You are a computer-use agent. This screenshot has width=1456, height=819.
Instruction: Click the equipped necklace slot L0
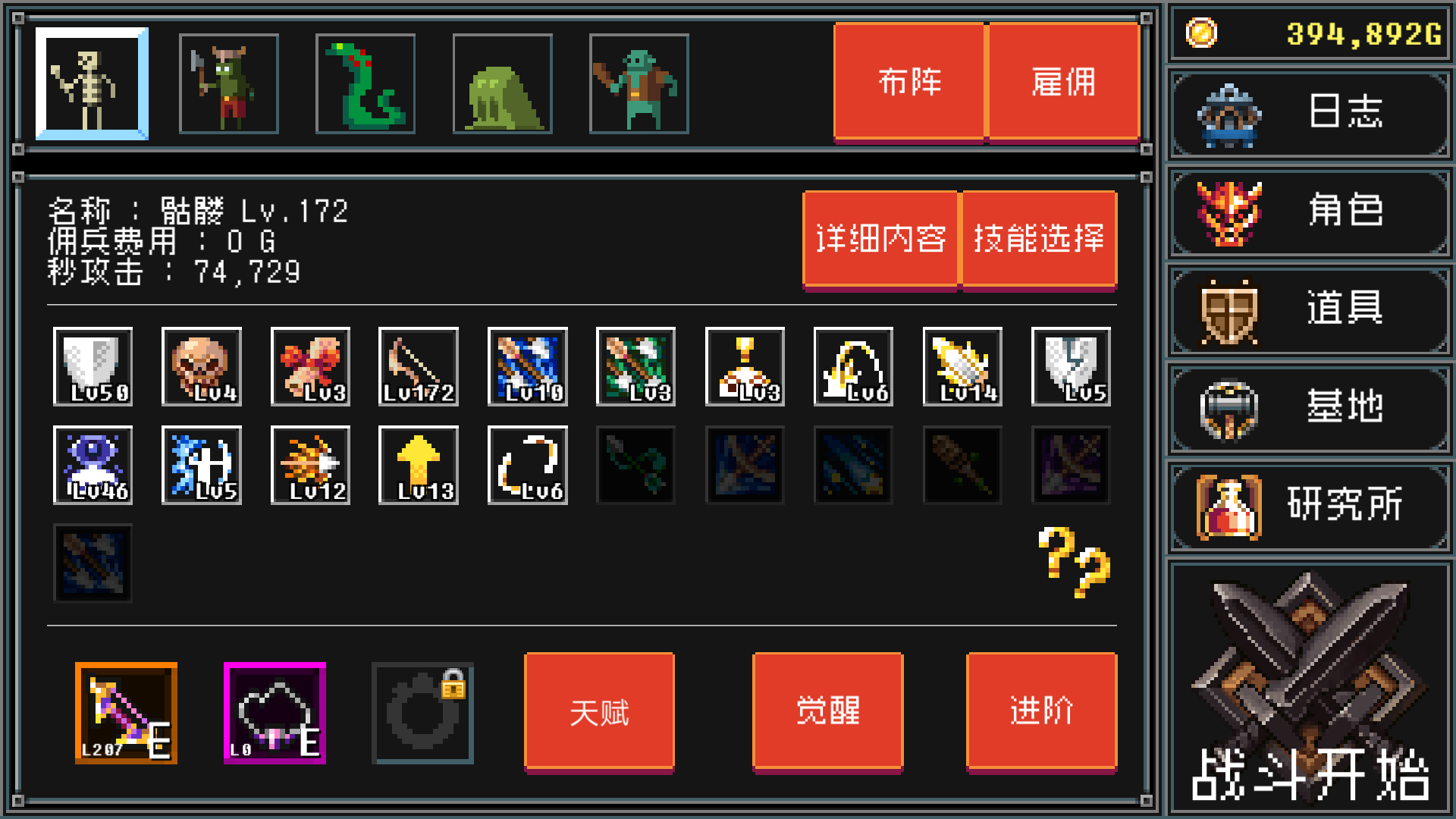pos(275,713)
